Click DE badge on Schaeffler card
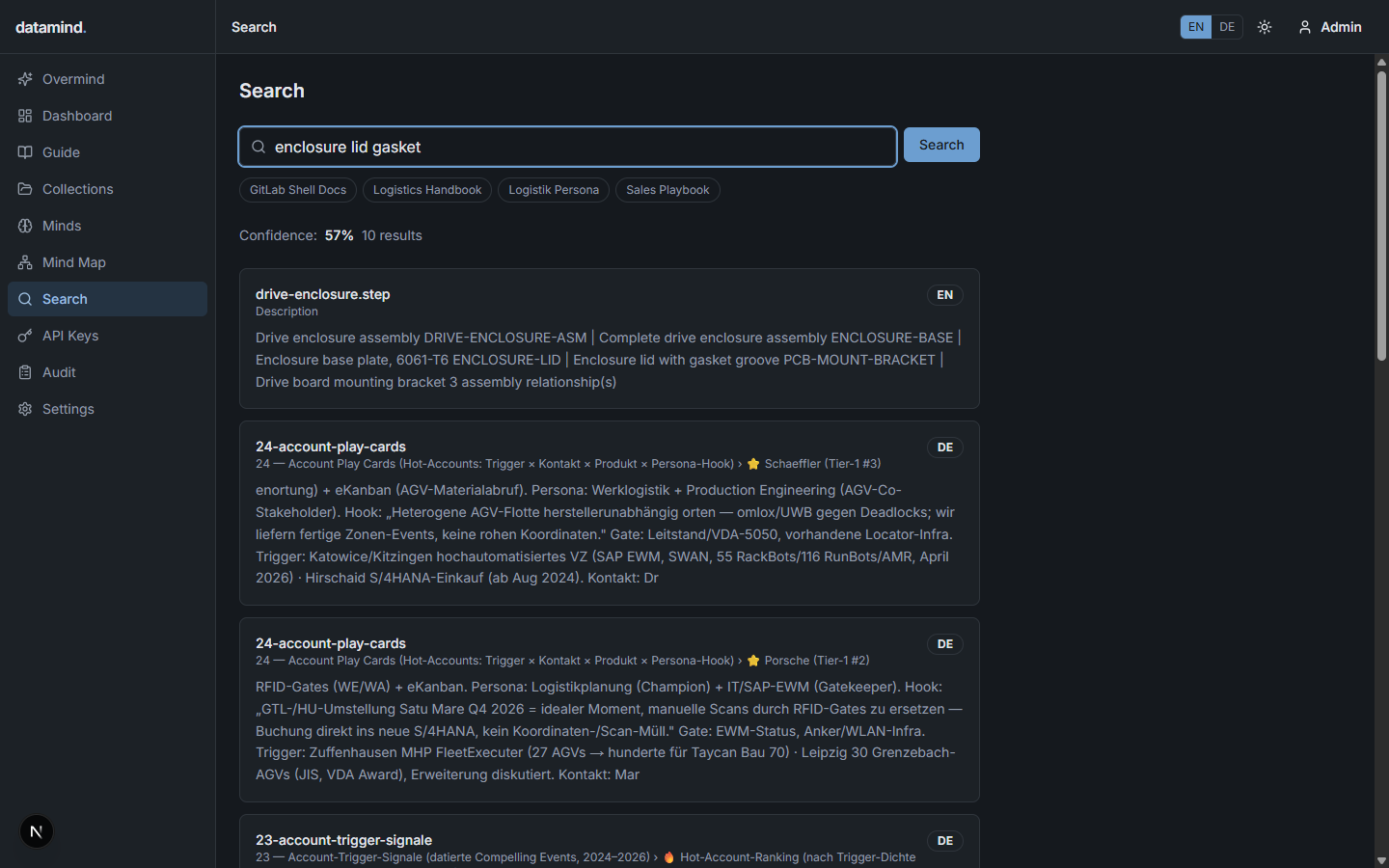 pos(945,448)
